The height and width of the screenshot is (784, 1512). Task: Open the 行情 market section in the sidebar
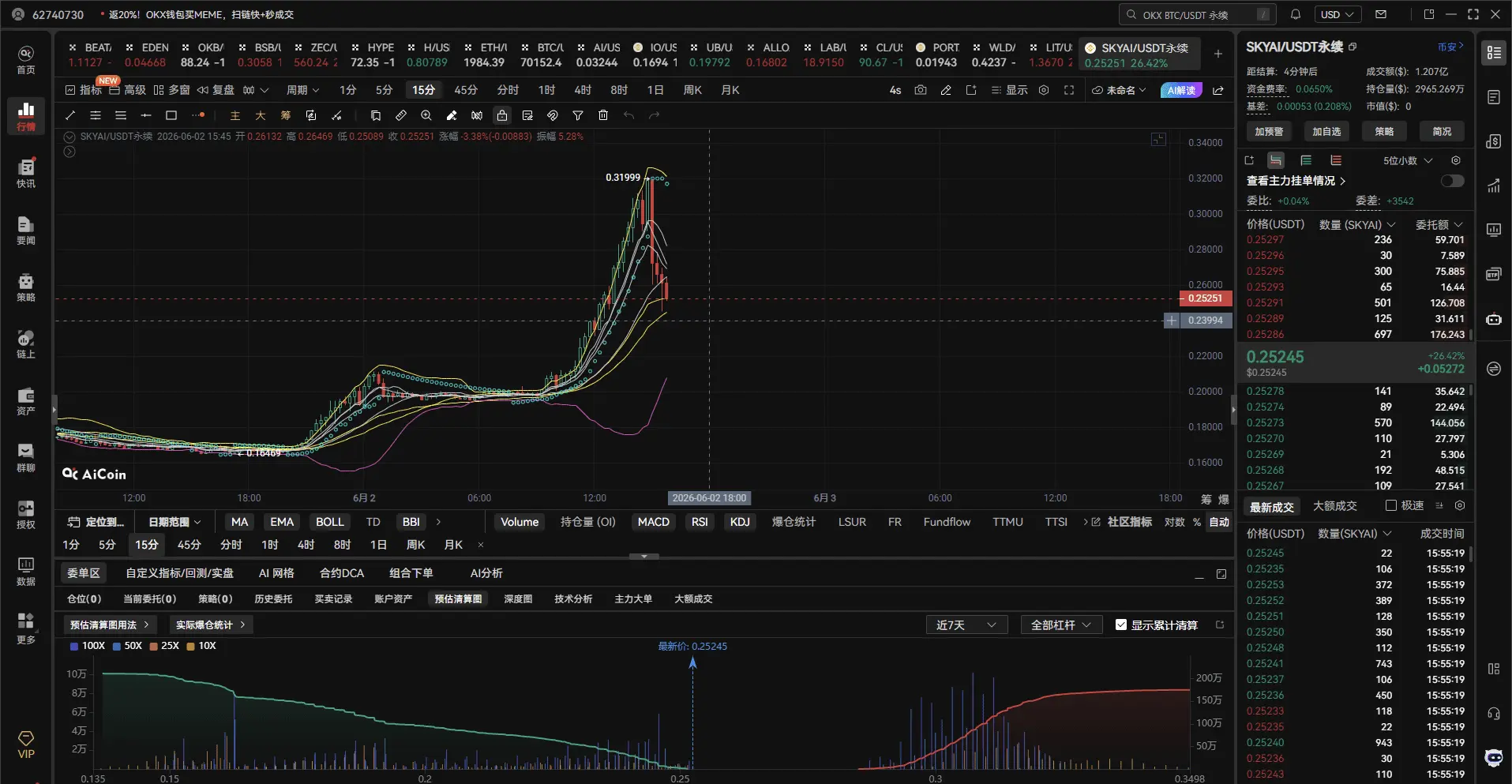26,116
